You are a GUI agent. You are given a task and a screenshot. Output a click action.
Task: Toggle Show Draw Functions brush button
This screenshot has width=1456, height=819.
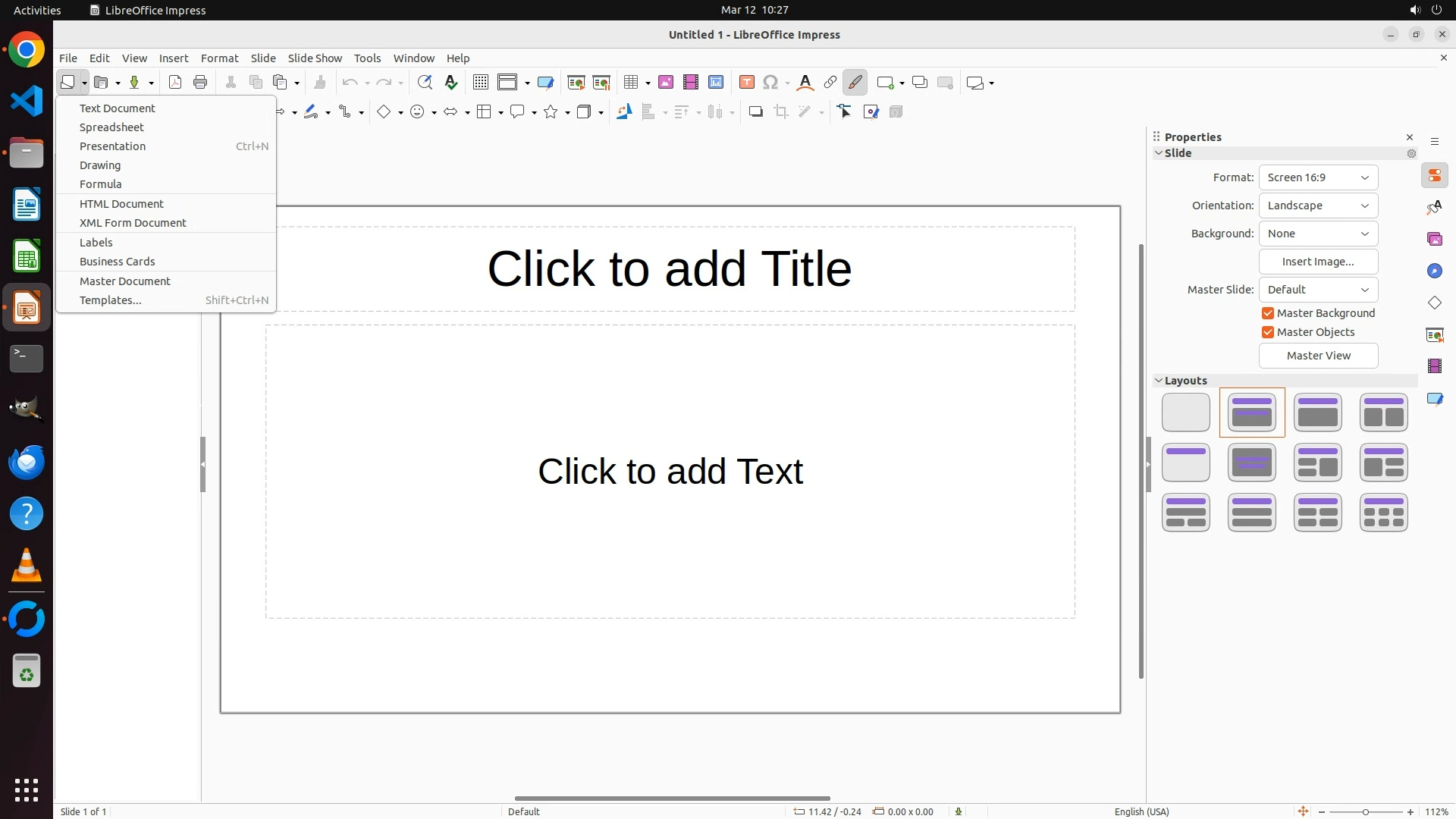pos(855,83)
